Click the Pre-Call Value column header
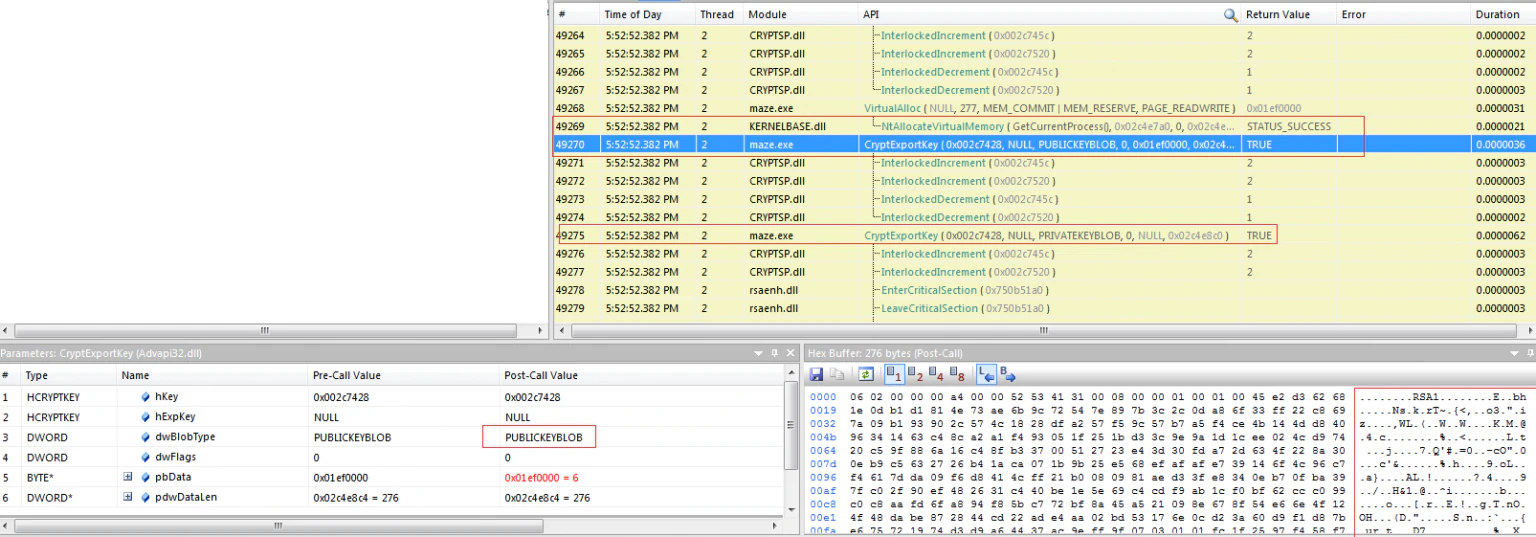The width and height of the screenshot is (1536, 537). pyautogui.click(x=402, y=375)
